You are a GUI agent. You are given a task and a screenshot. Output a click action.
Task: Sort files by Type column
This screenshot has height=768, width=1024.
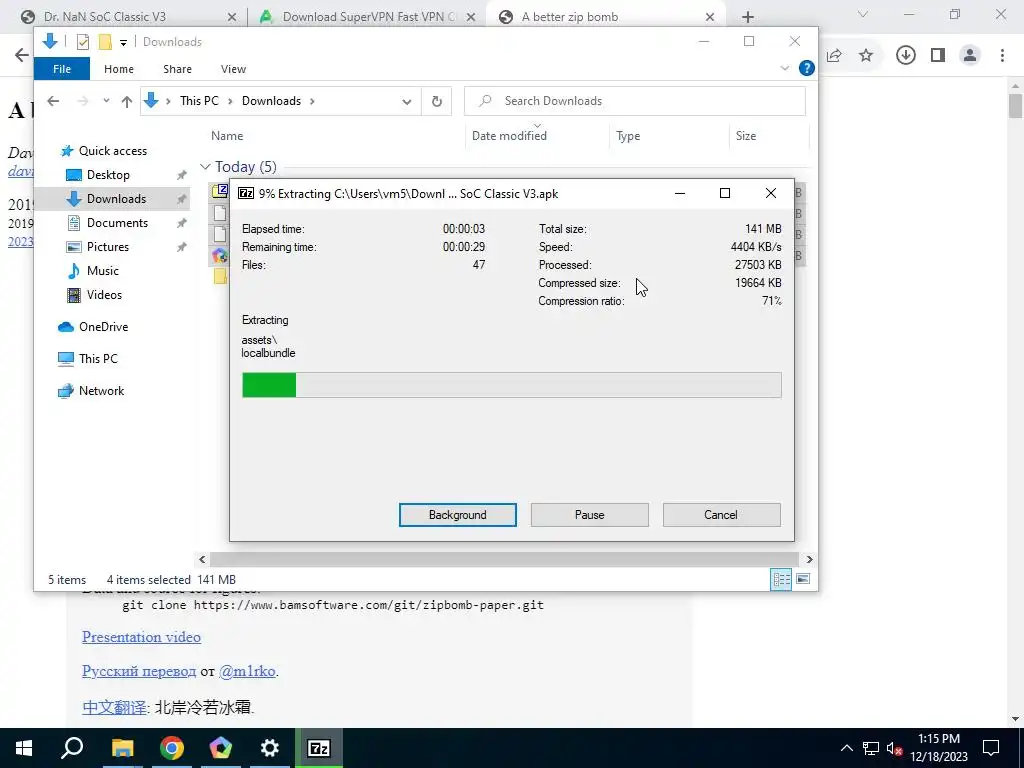pyautogui.click(x=628, y=136)
